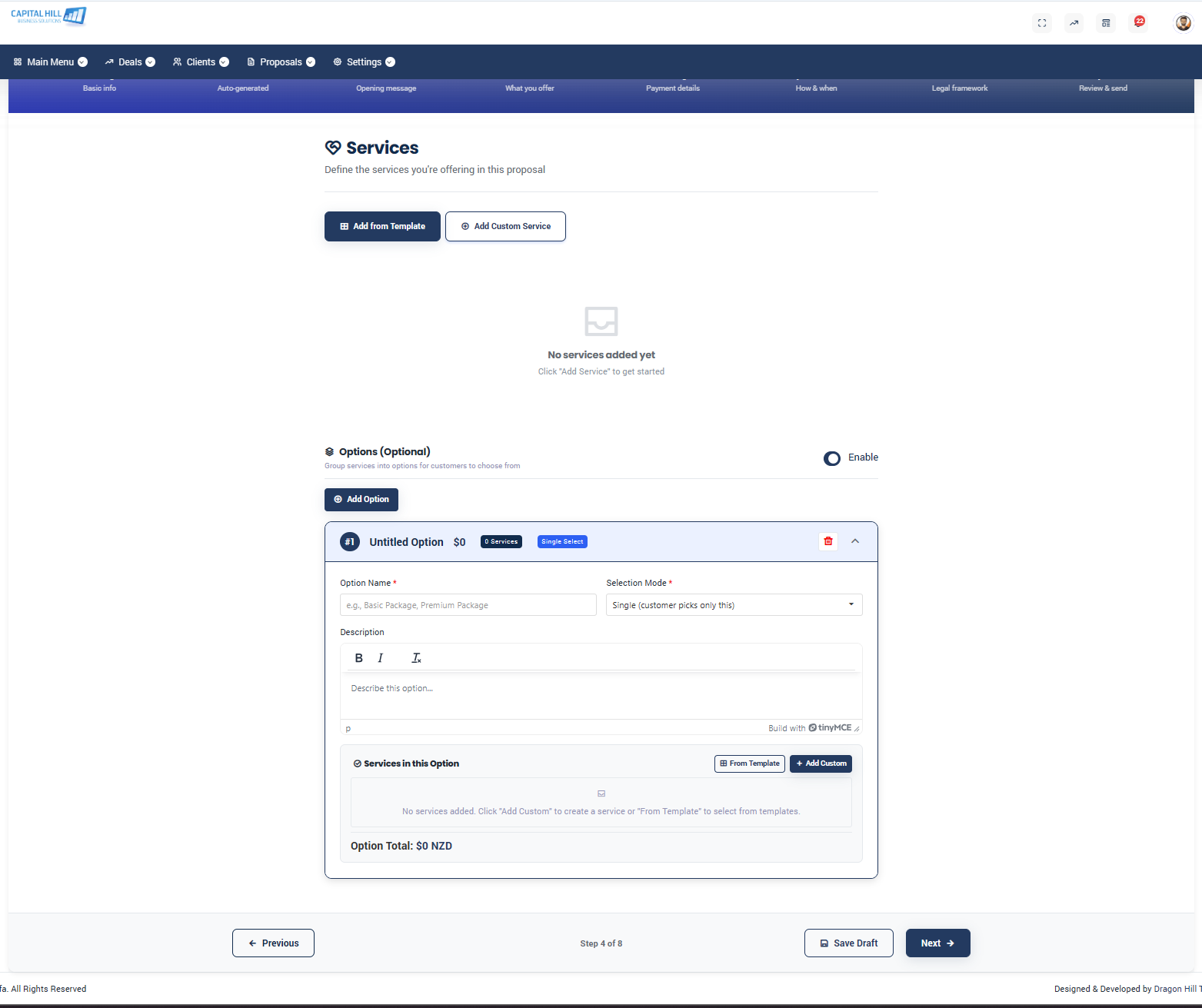Enable the Options toggle switch

coord(832,458)
